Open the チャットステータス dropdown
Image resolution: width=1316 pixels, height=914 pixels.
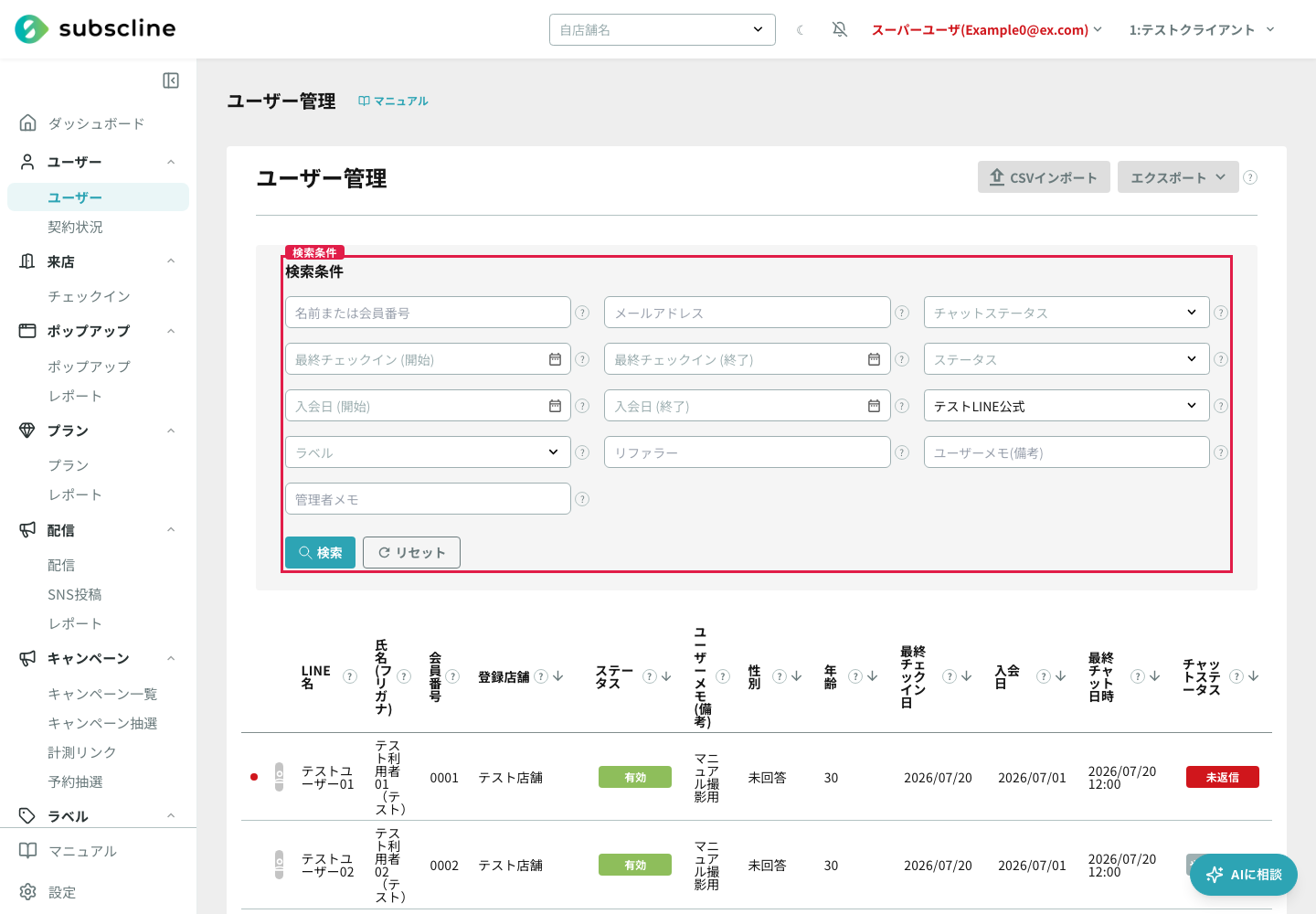(x=1067, y=313)
